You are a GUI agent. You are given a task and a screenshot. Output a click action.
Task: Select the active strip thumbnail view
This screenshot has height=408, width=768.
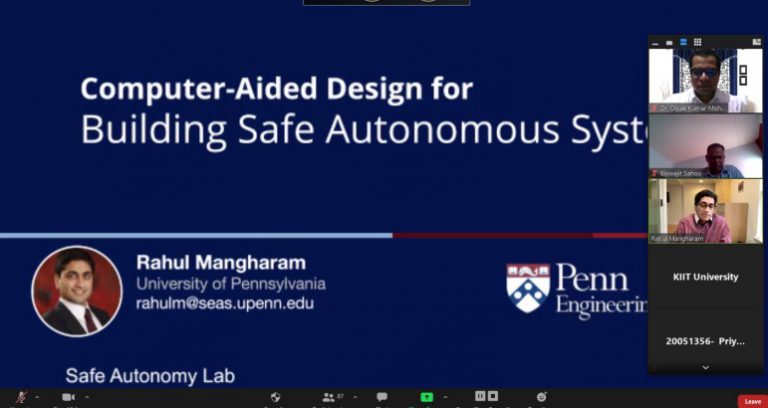tap(683, 42)
